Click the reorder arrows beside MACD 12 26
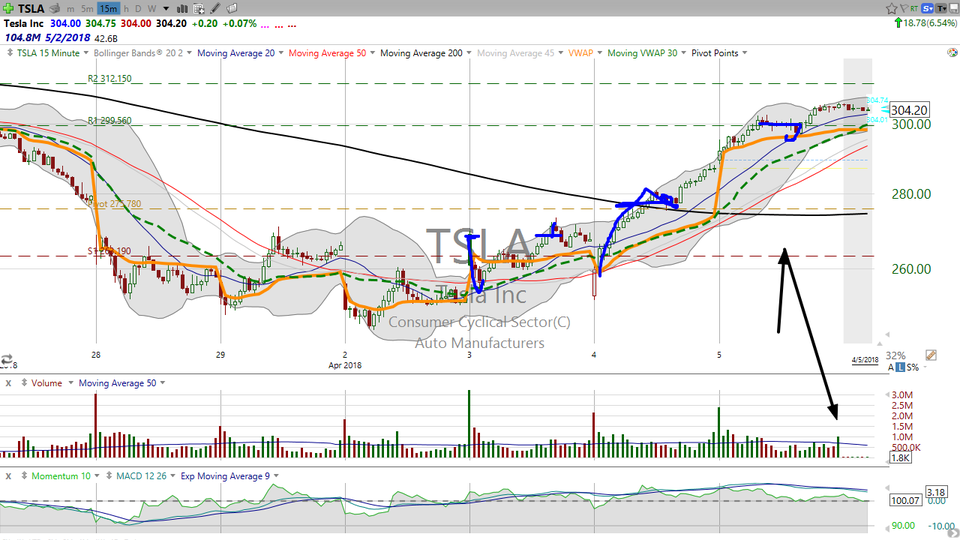This screenshot has height=540, width=960. pyautogui.click(x=109, y=476)
